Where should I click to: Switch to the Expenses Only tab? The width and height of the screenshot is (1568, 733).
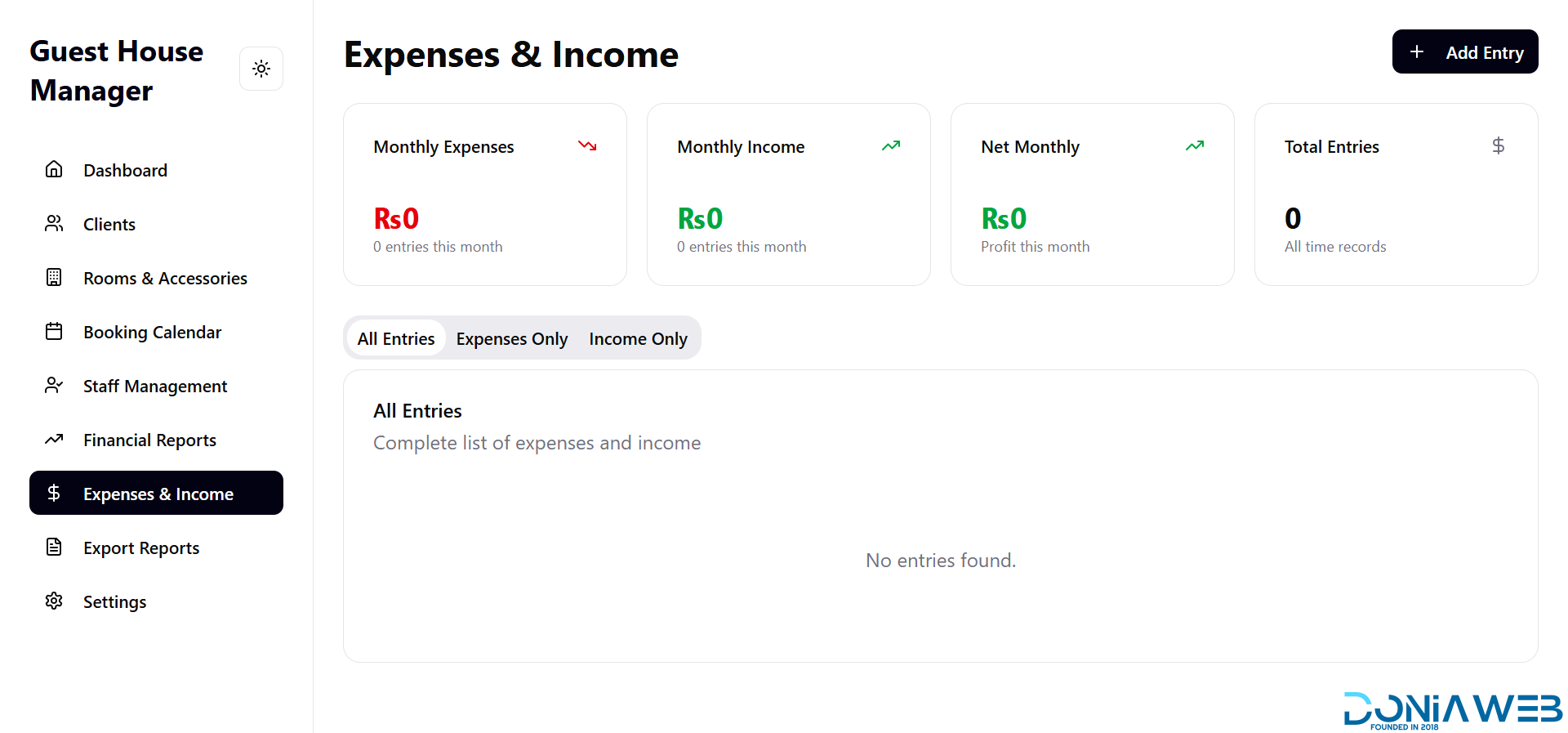coord(511,338)
